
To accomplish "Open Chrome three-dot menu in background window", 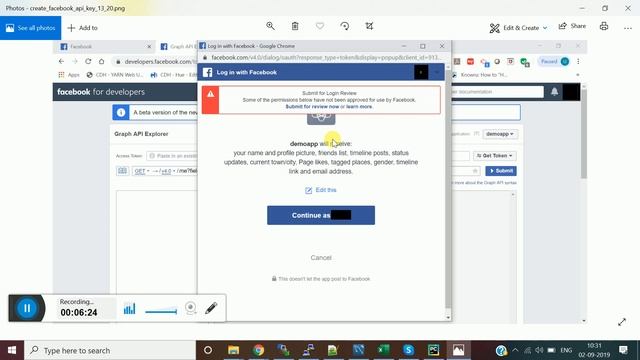I will click(578, 61).
